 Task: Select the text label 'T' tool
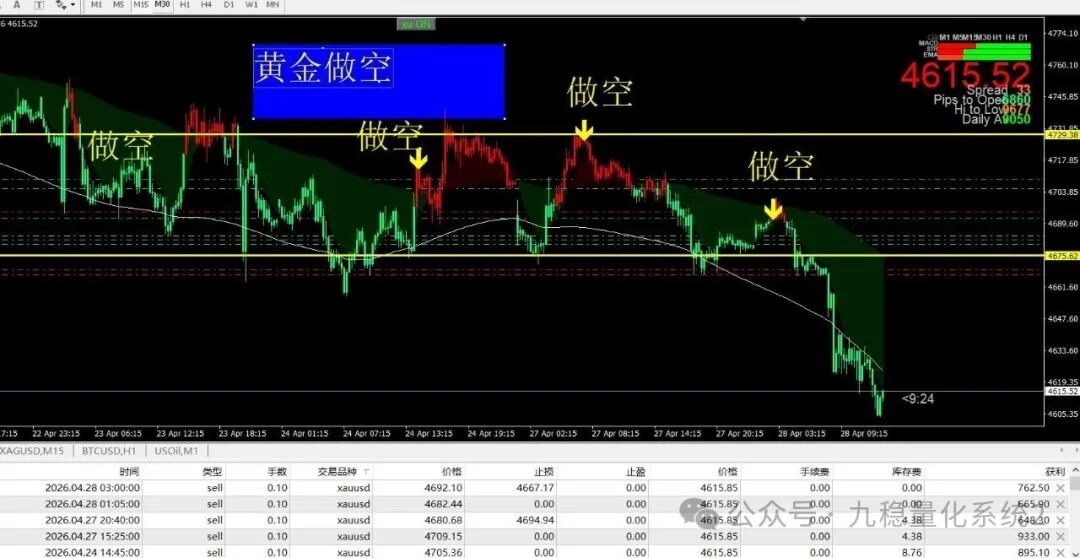click(x=39, y=4)
